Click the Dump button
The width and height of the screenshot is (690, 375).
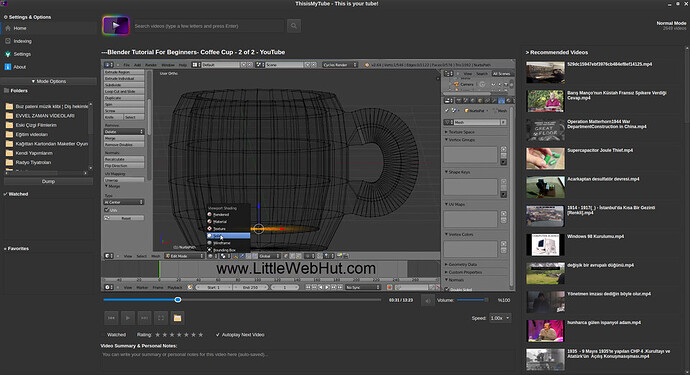pyautogui.click(x=48, y=181)
